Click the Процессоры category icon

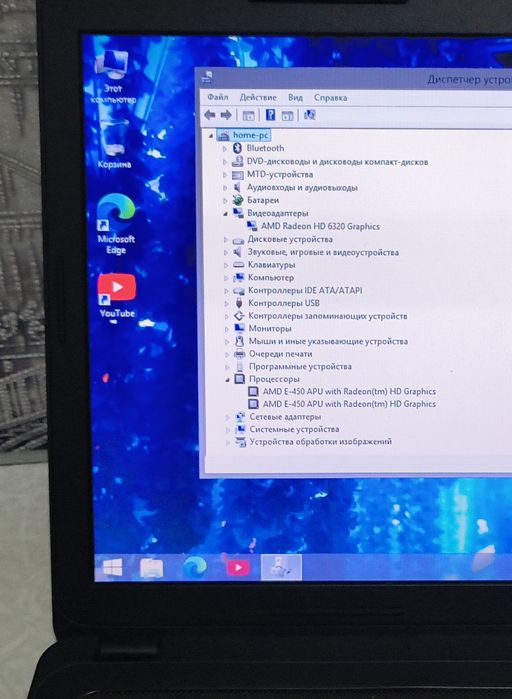tap(240, 379)
